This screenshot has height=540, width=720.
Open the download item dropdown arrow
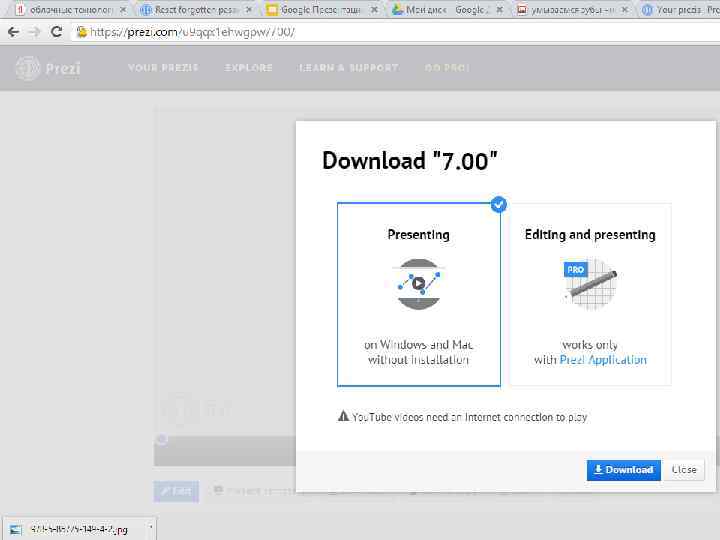tap(151, 527)
